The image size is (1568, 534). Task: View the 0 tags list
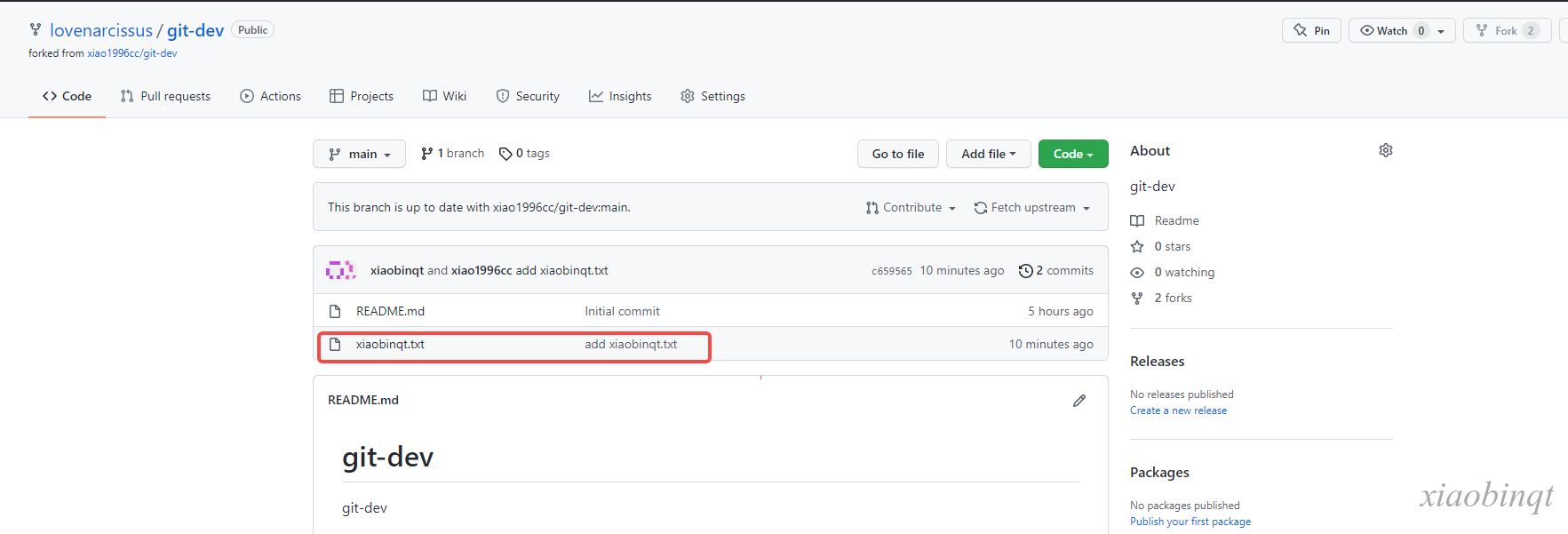[525, 154]
